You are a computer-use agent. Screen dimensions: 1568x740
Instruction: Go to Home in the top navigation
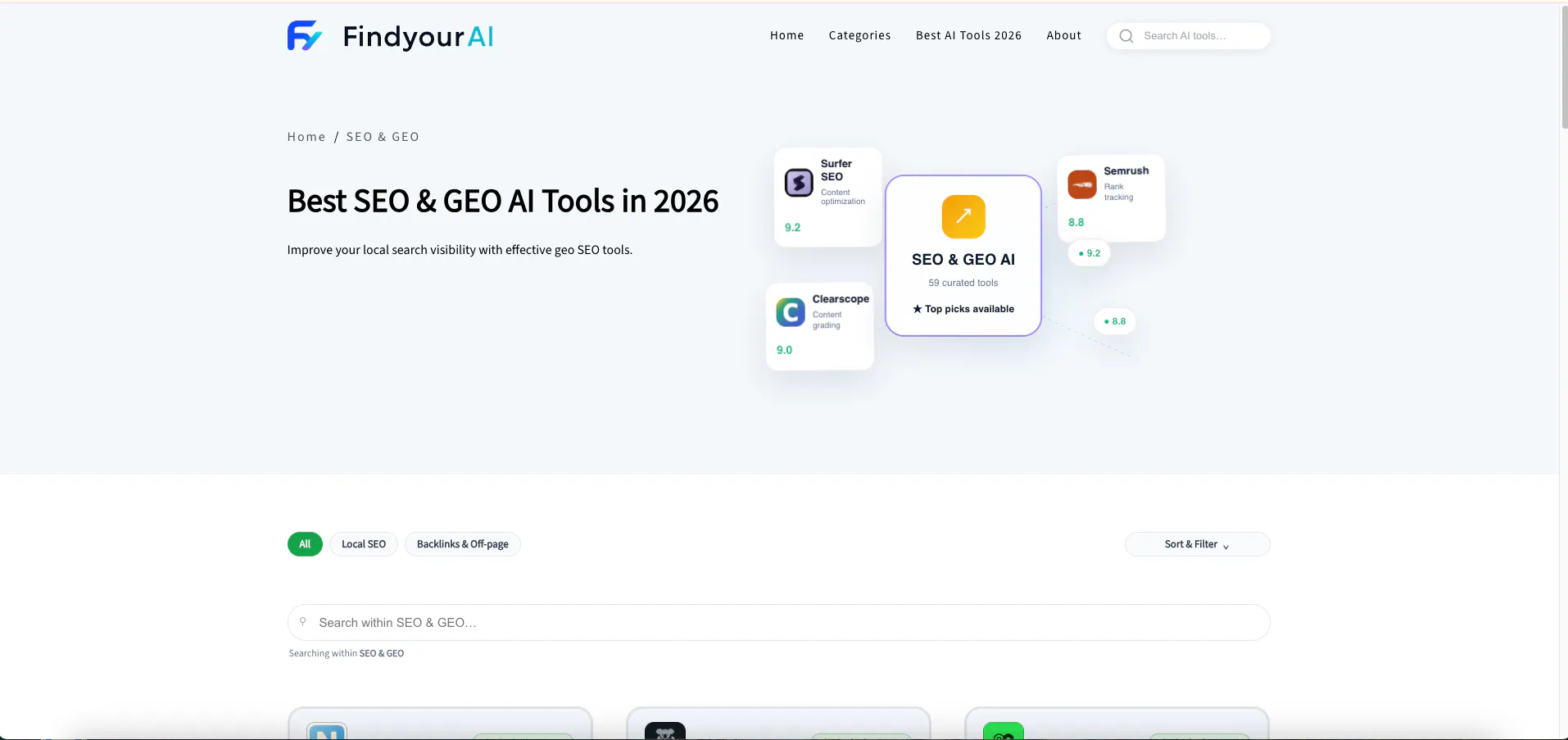786,35
